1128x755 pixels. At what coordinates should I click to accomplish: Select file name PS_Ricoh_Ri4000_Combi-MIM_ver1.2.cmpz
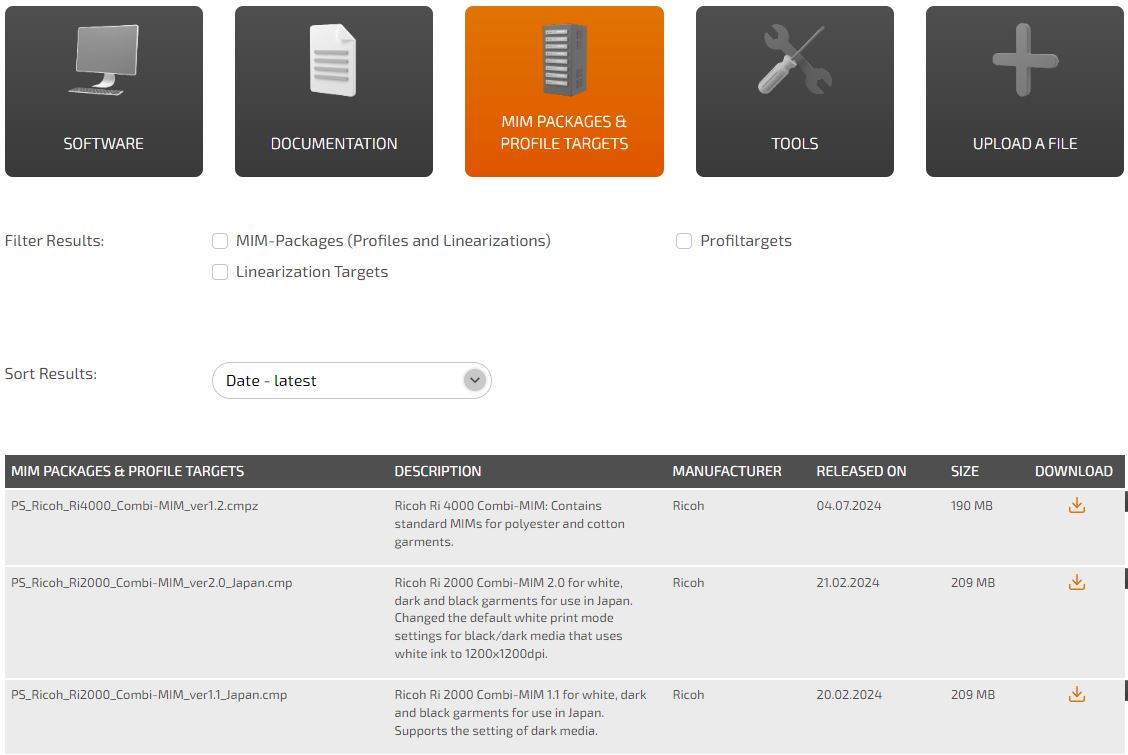135,505
